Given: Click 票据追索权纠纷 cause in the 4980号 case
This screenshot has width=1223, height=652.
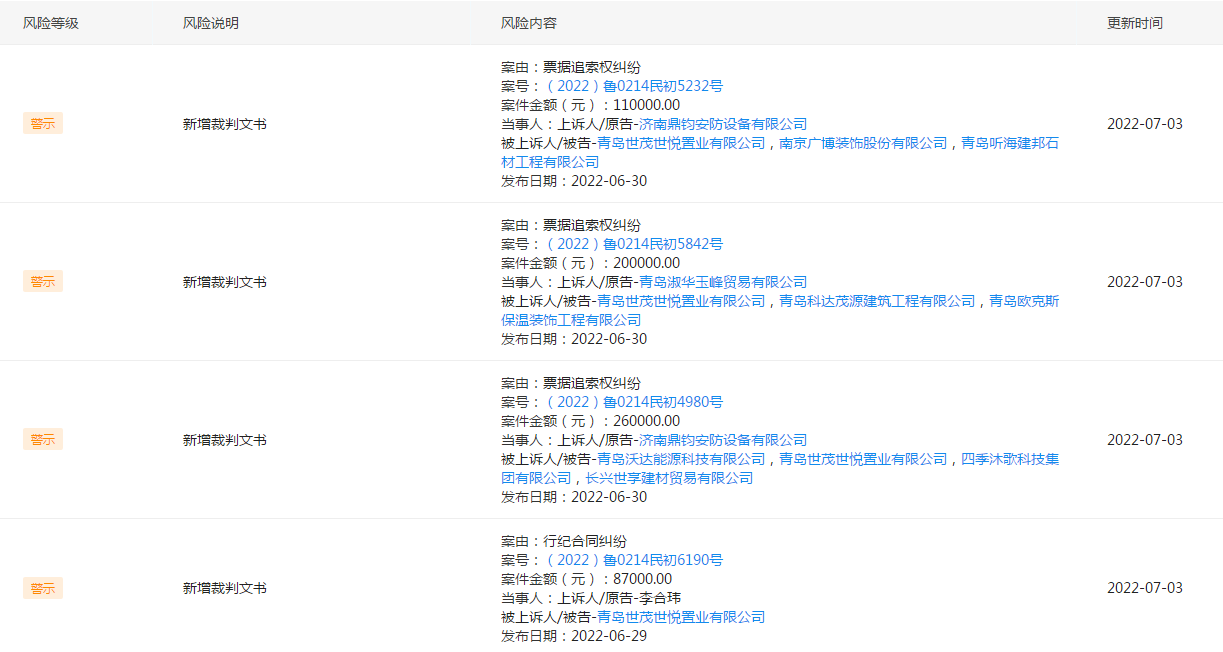Looking at the screenshot, I should pyautogui.click(x=592, y=383).
